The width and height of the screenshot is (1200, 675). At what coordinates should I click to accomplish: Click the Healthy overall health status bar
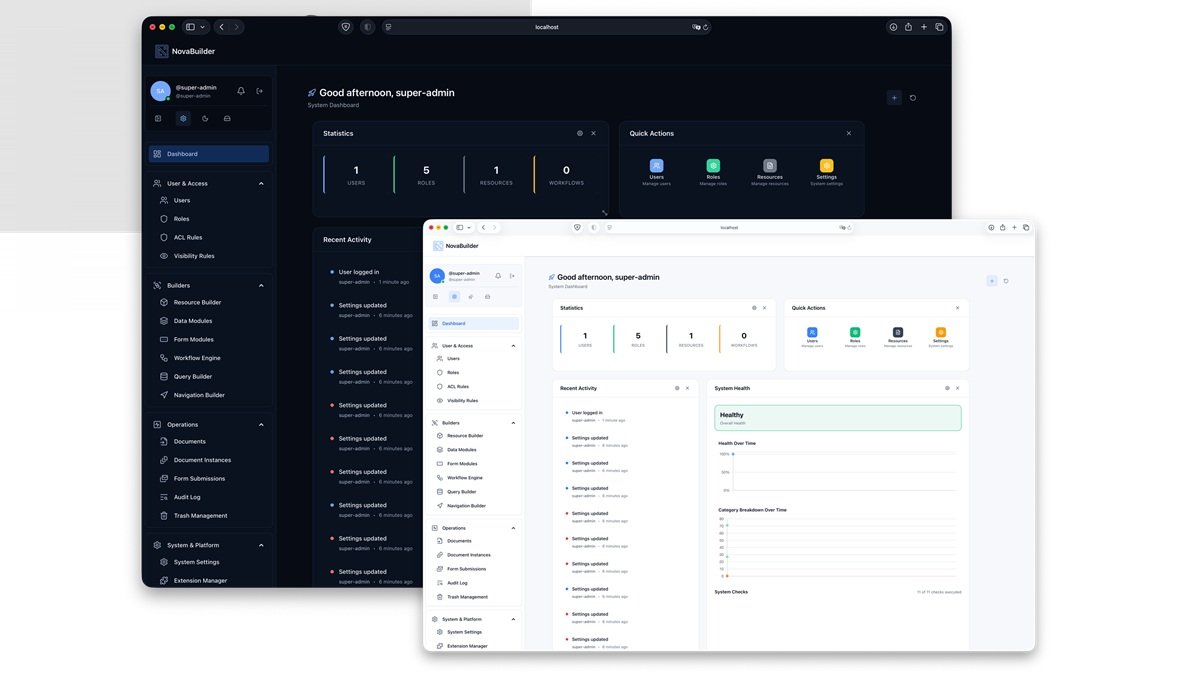[837, 418]
